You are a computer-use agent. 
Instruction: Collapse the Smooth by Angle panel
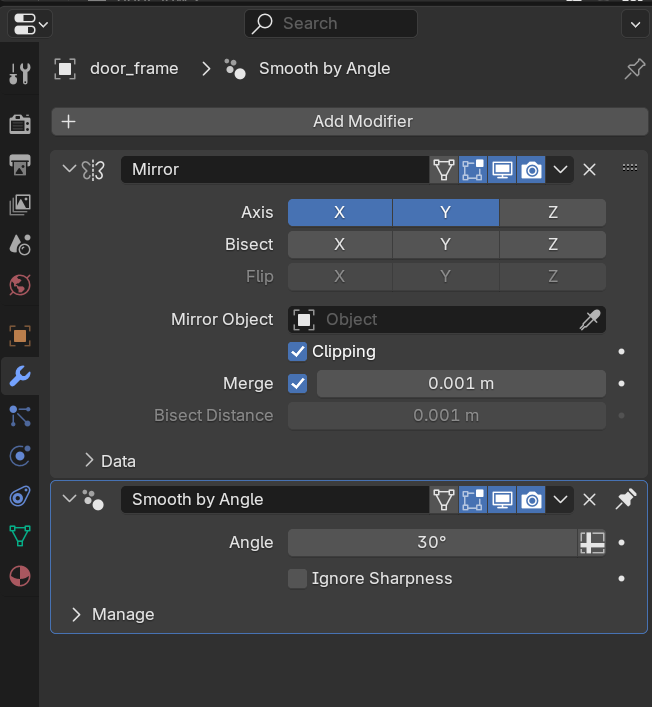pos(69,499)
